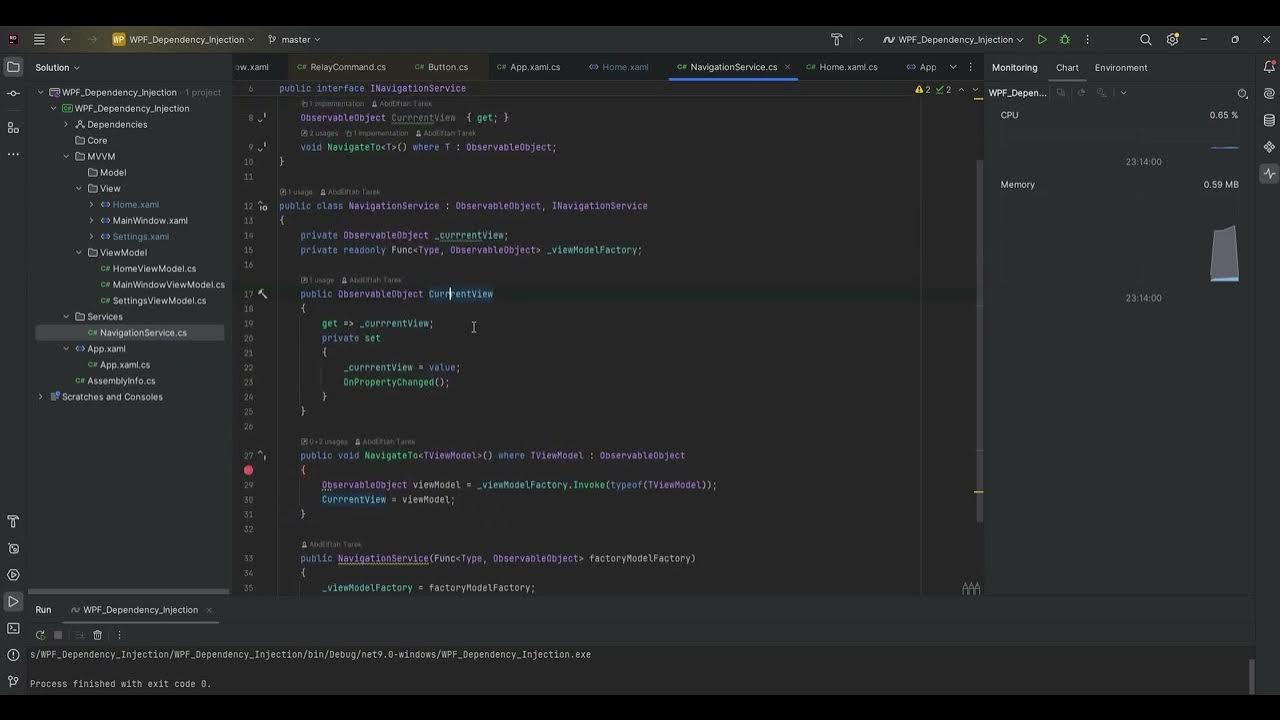Go to previous highlighted problem arrow
This screenshot has width=1280, height=720.
962,89
